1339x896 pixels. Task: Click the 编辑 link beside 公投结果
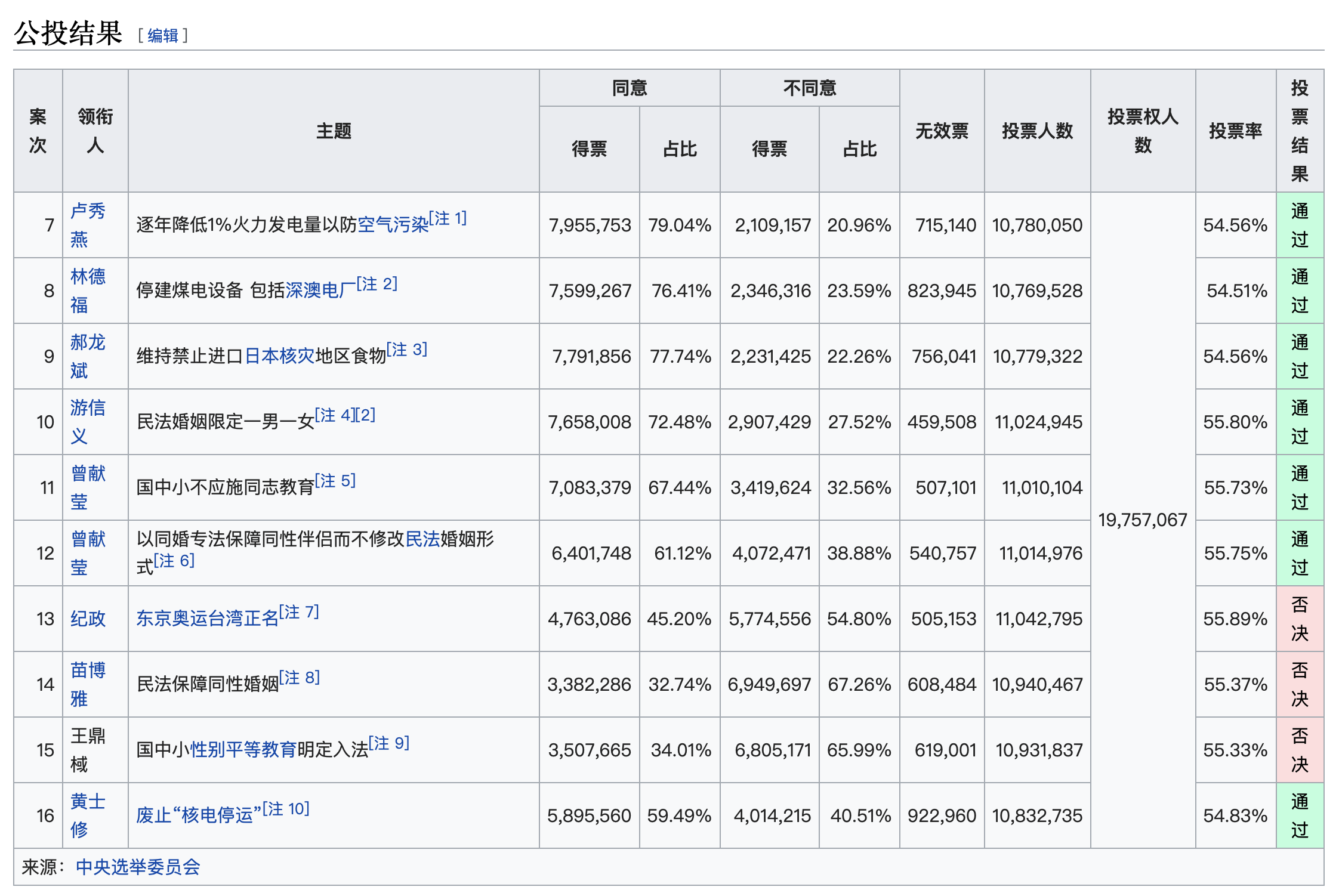(163, 36)
